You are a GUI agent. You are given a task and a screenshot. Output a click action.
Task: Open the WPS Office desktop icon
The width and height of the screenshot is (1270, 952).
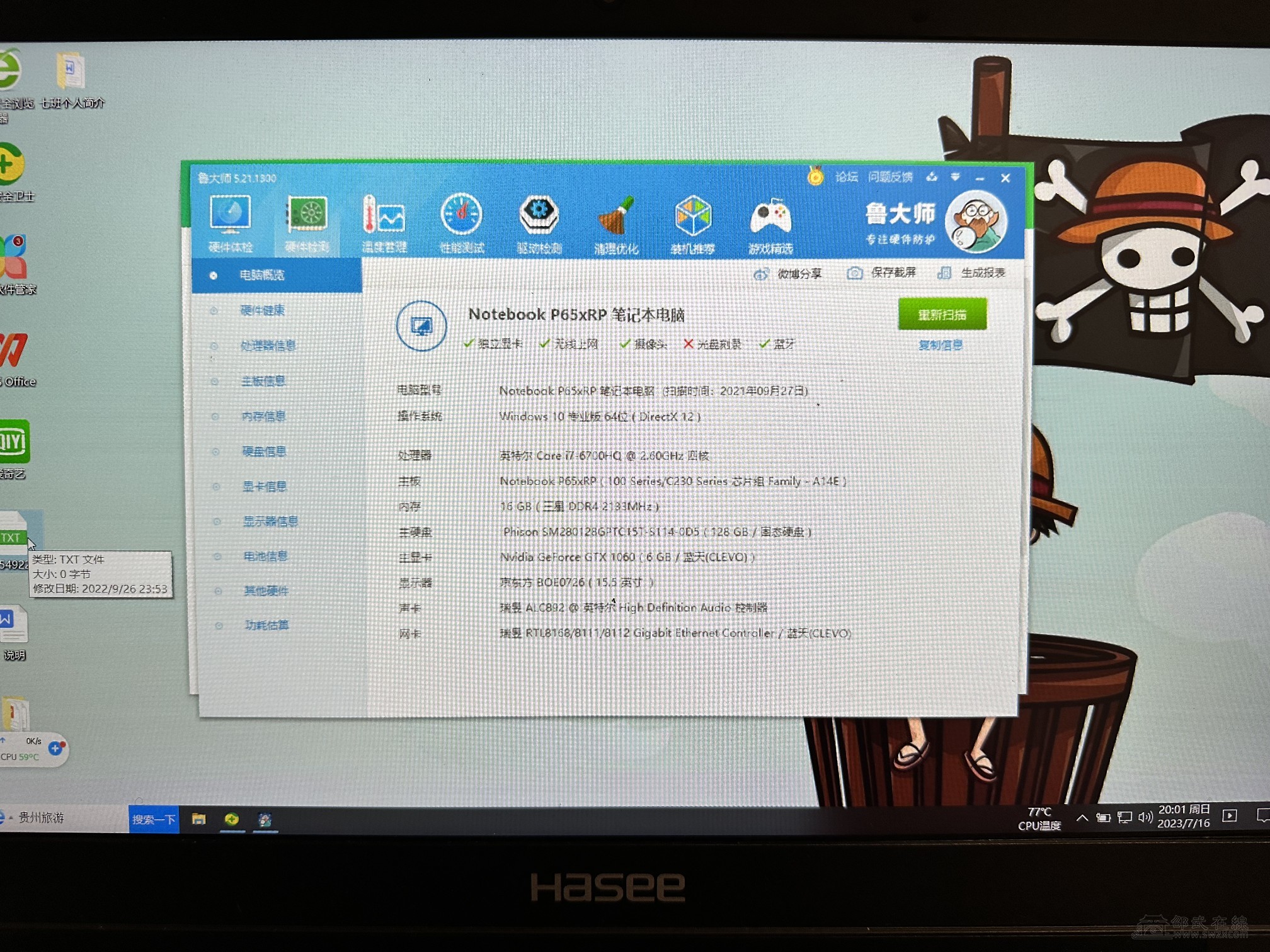(16, 359)
